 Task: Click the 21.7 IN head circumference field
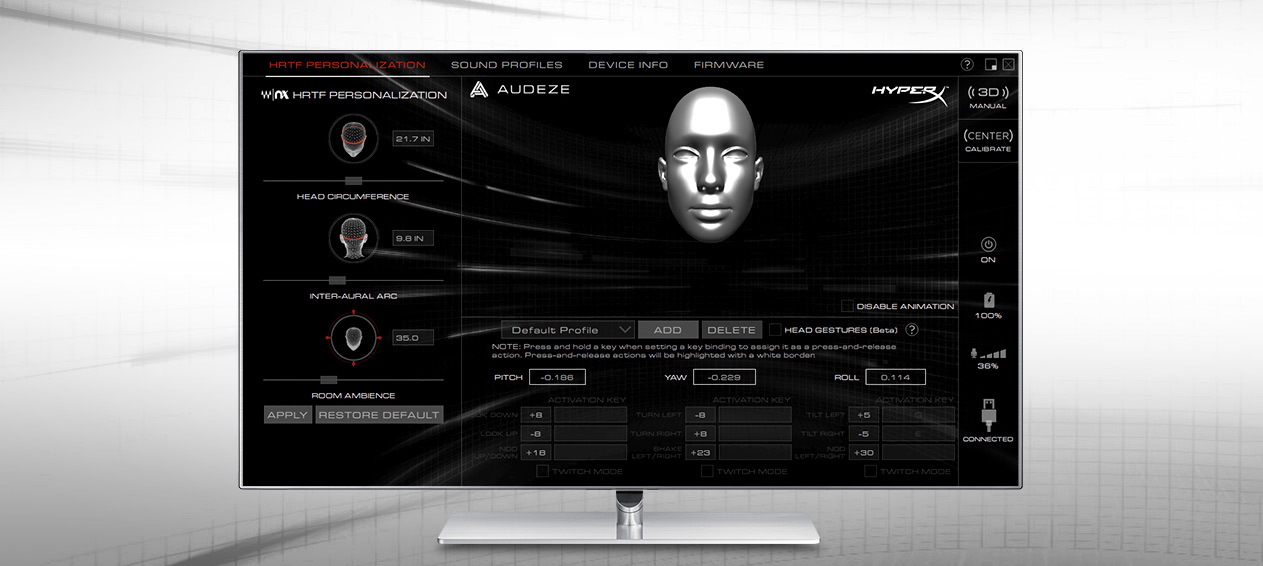click(x=412, y=139)
